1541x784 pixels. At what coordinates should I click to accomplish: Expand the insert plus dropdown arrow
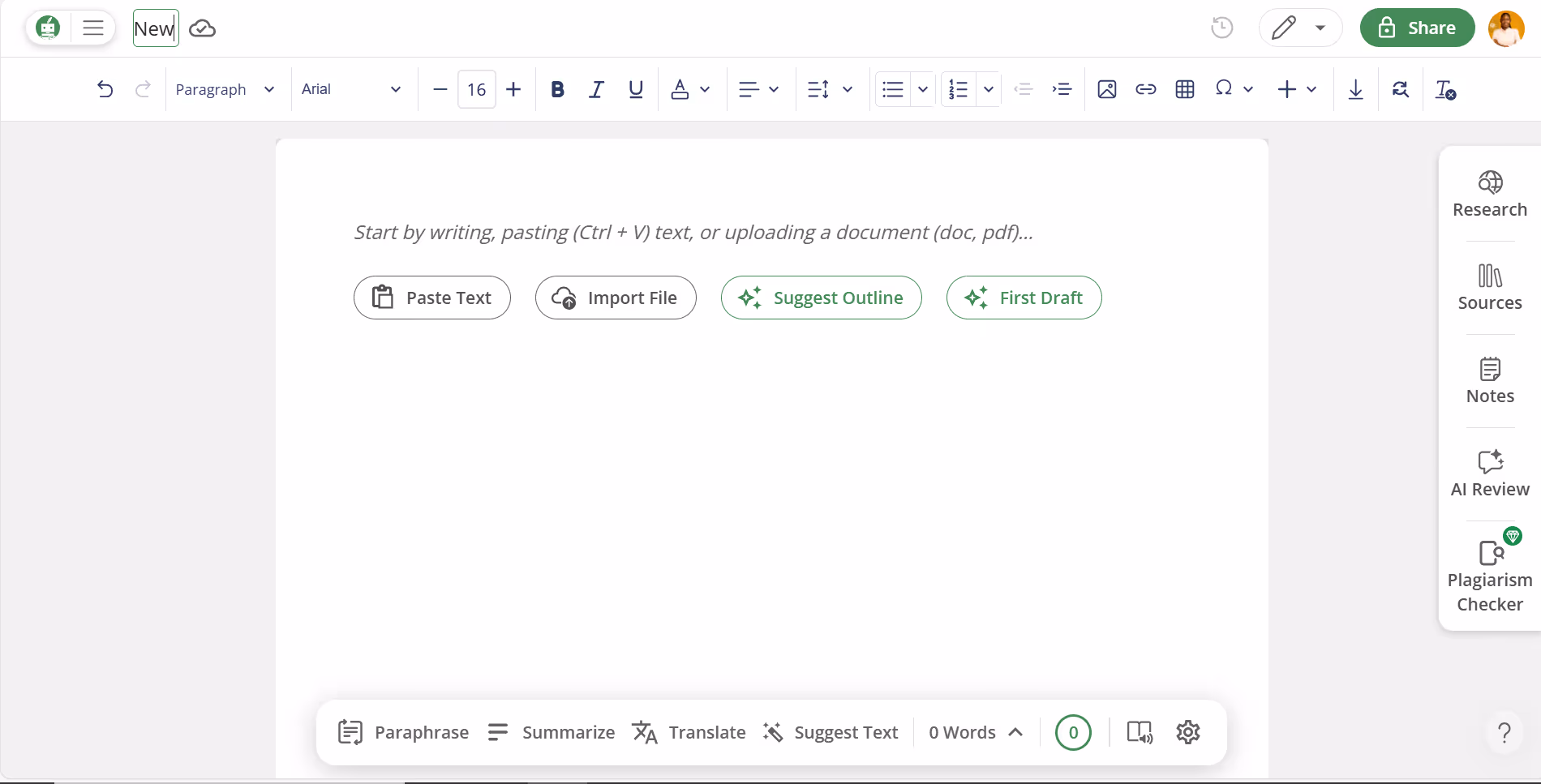click(x=1311, y=89)
